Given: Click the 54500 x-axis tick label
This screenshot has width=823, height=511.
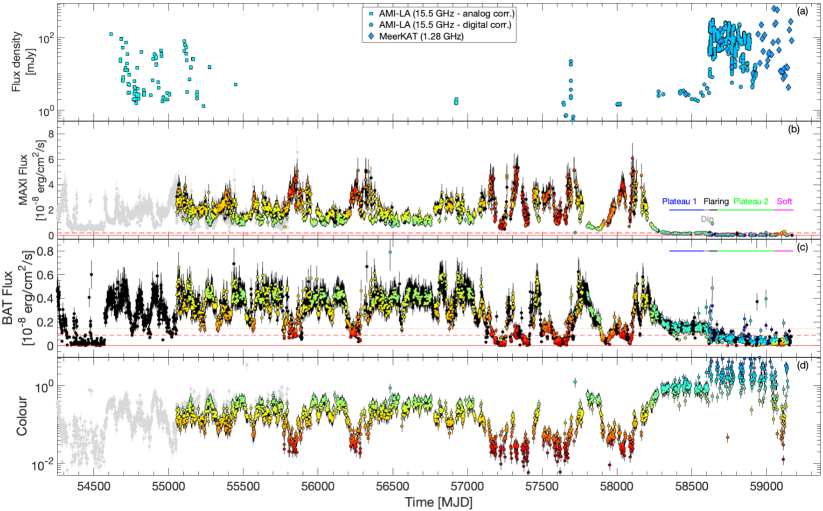Looking at the screenshot, I should (x=93, y=486).
